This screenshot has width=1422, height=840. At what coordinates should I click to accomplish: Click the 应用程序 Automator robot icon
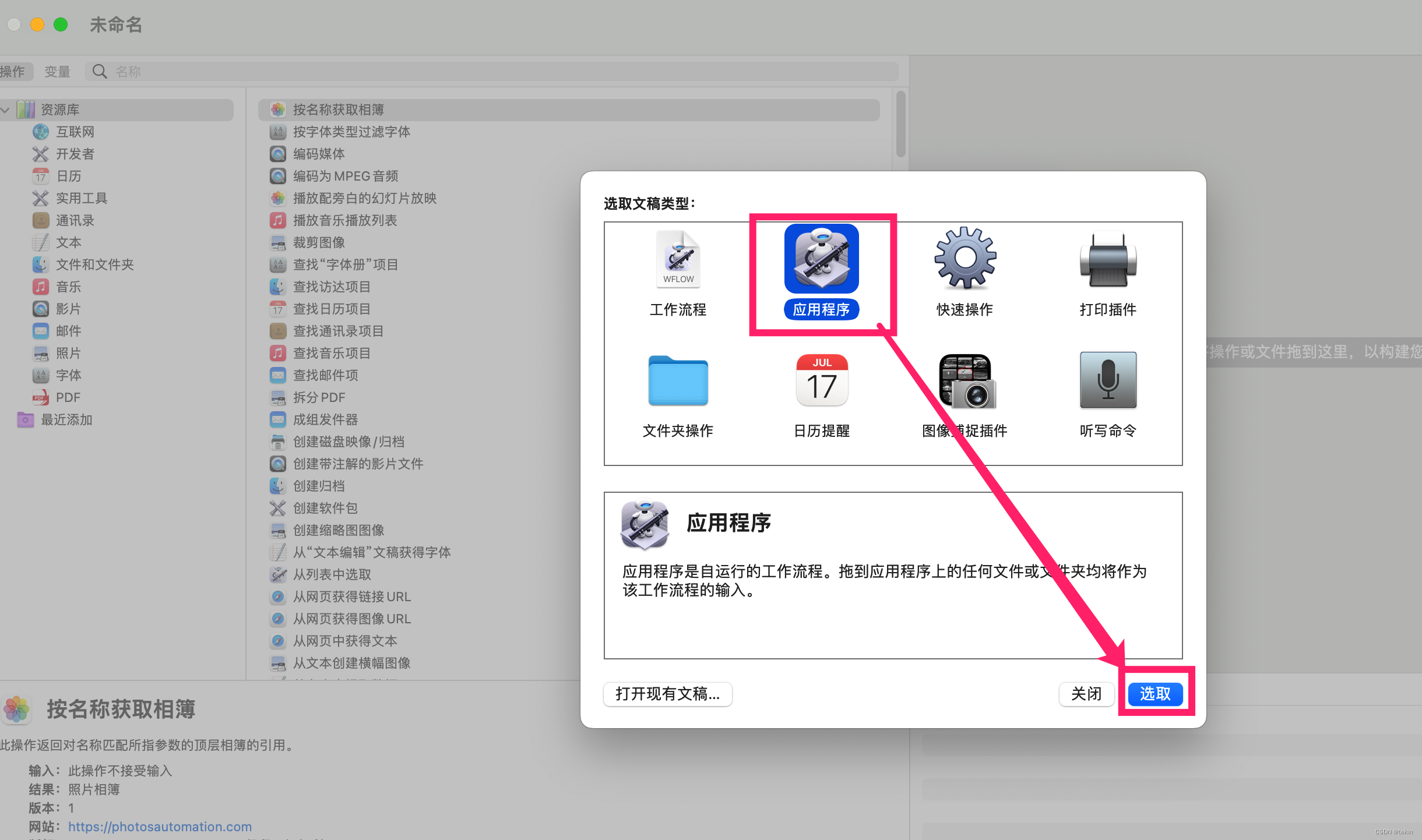821,260
